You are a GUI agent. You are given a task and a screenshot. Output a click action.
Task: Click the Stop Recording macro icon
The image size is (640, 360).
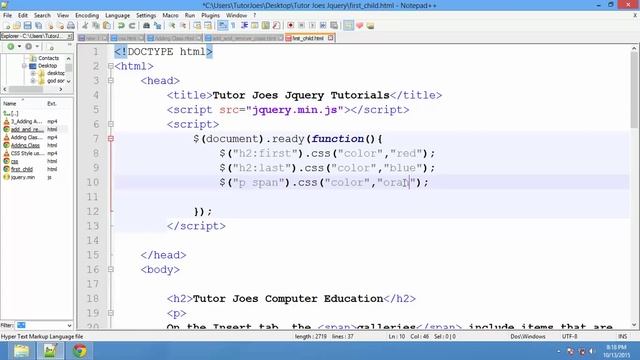(x=301, y=26)
